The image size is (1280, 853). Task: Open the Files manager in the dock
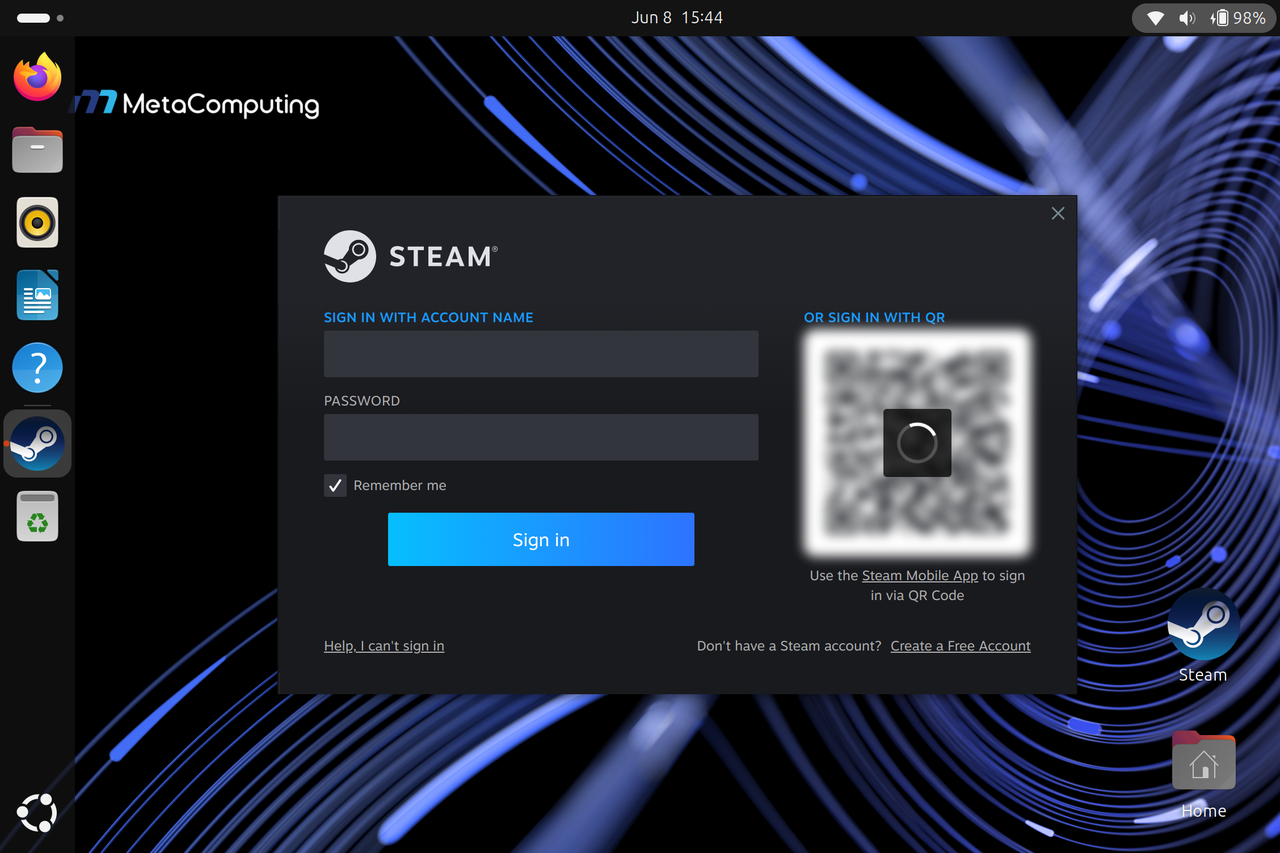click(37, 150)
